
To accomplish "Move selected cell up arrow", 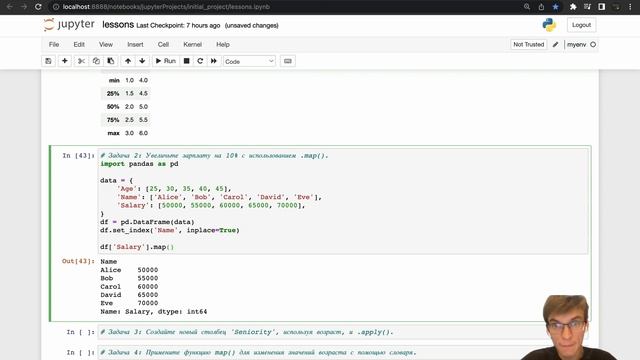I will pos(128,61).
